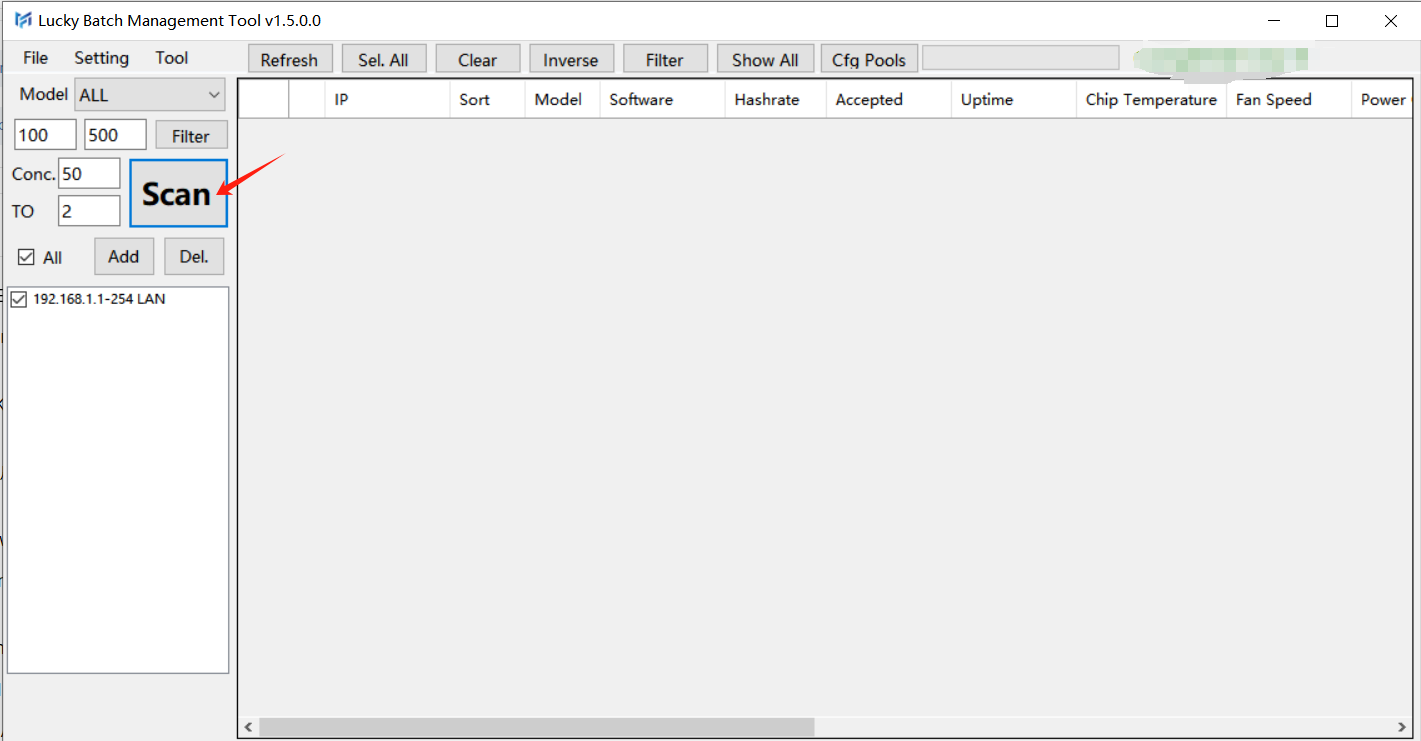The height and width of the screenshot is (741, 1421).
Task: Click the Conc. input field
Action: [x=89, y=174]
